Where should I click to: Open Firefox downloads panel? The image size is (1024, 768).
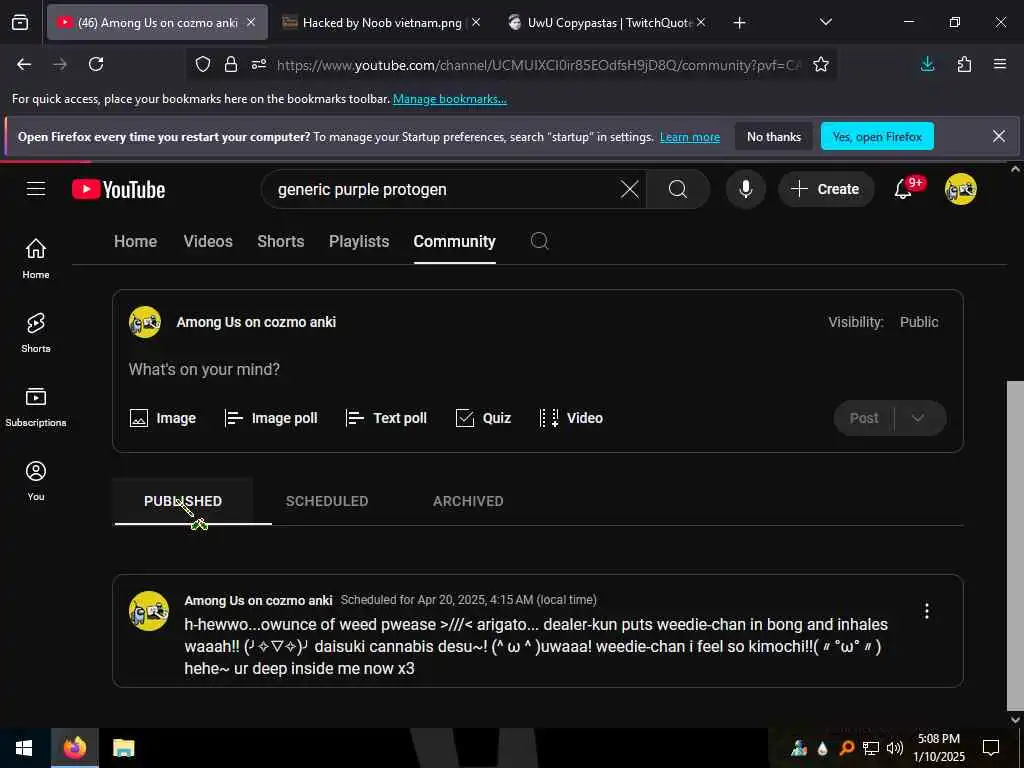pyautogui.click(x=927, y=64)
